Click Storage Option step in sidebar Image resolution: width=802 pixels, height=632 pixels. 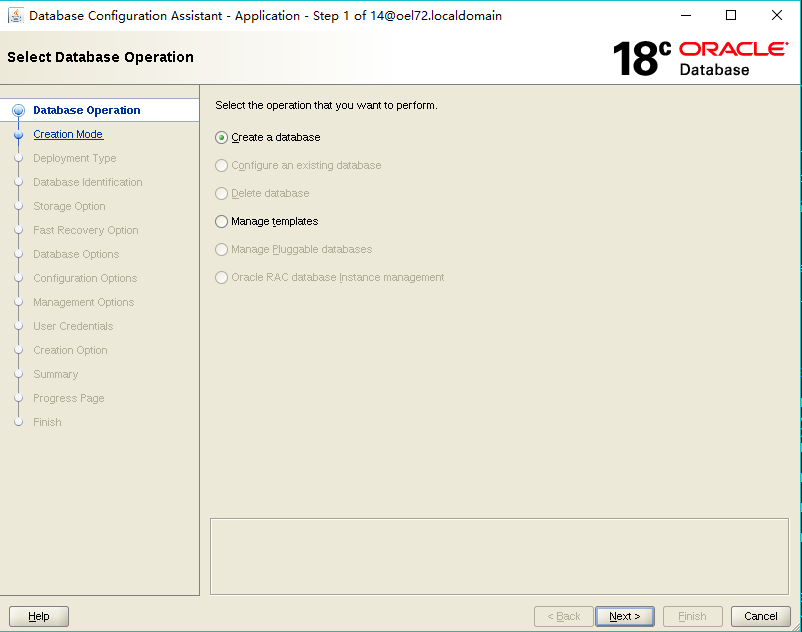pos(69,206)
